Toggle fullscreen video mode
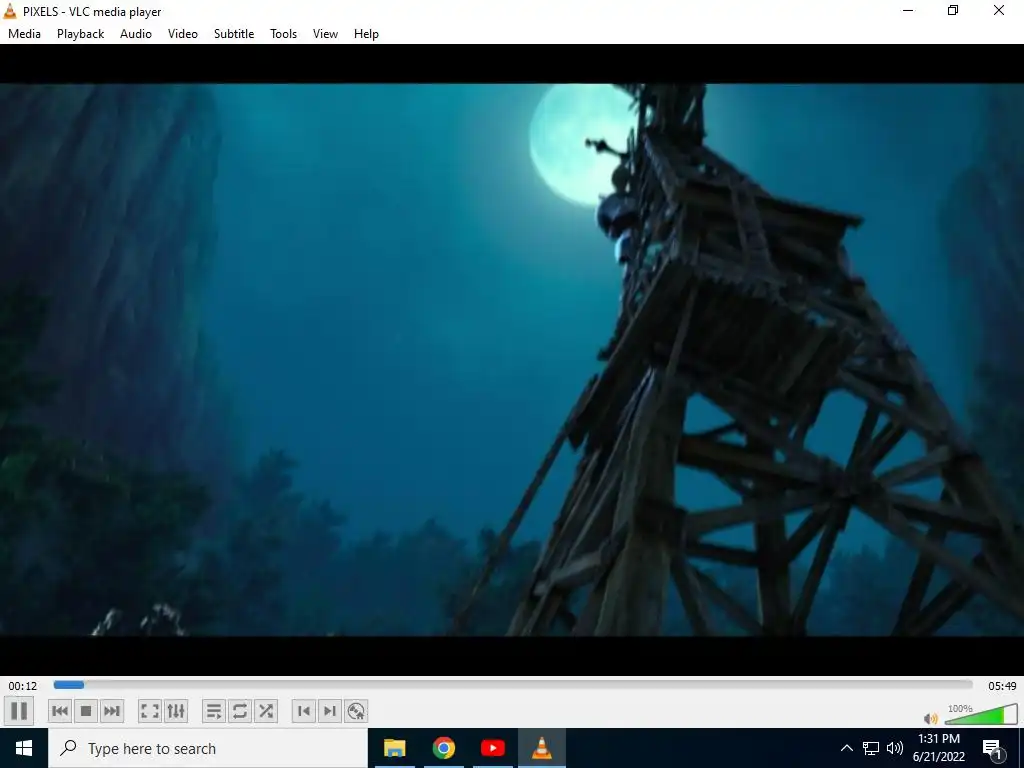The width and height of the screenshot is (1024, 768). [150, 711]
